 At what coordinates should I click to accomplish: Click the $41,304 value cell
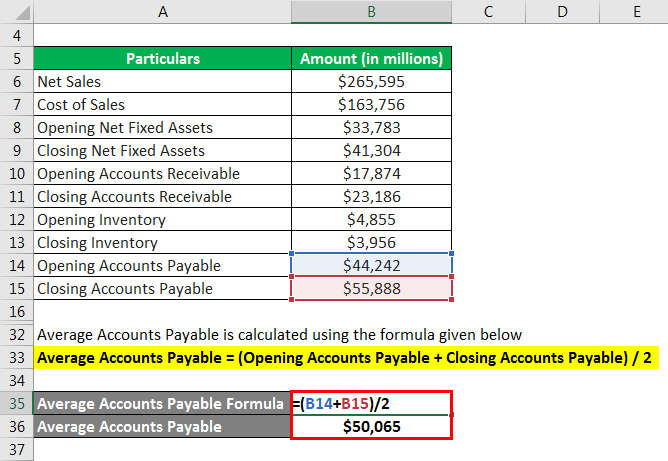tap(371, 150)
